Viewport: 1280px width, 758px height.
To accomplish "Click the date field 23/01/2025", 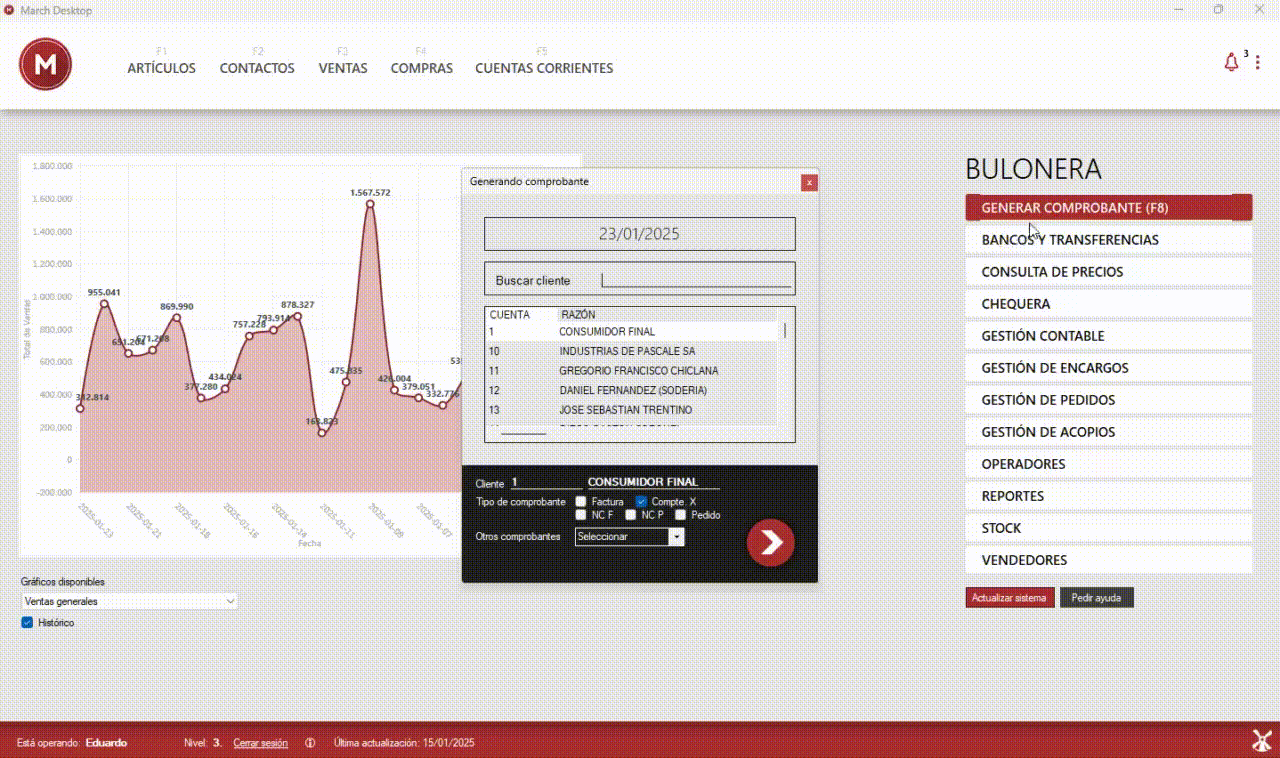I will coord(639,234).
